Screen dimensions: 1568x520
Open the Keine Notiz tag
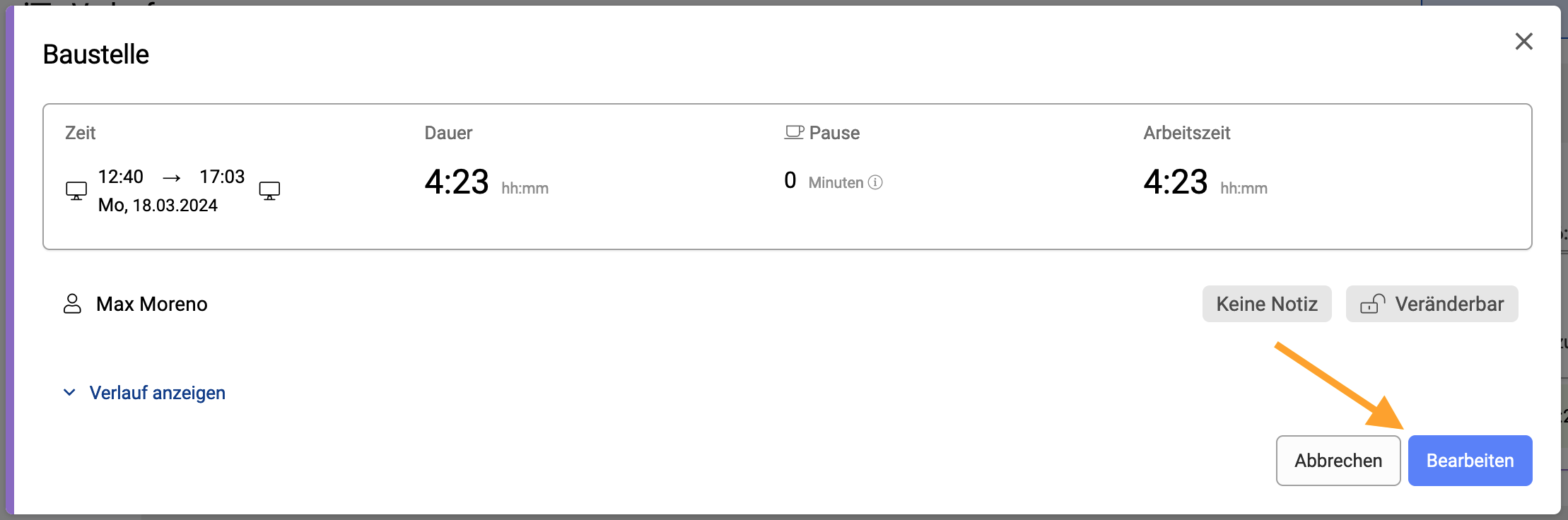tap(1267, 304)
